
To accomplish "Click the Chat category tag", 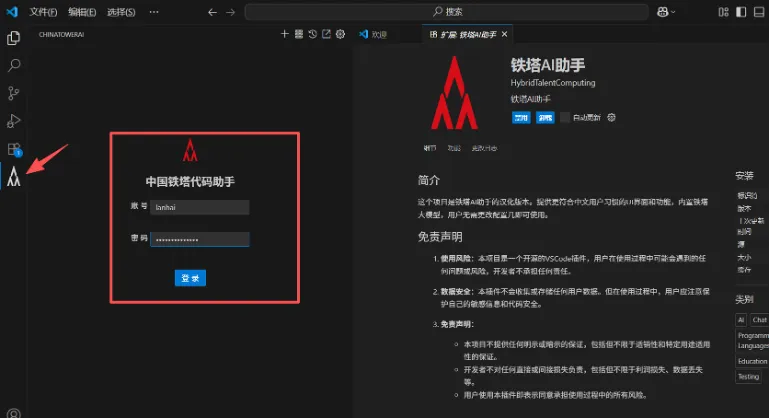I will [759, 320].
